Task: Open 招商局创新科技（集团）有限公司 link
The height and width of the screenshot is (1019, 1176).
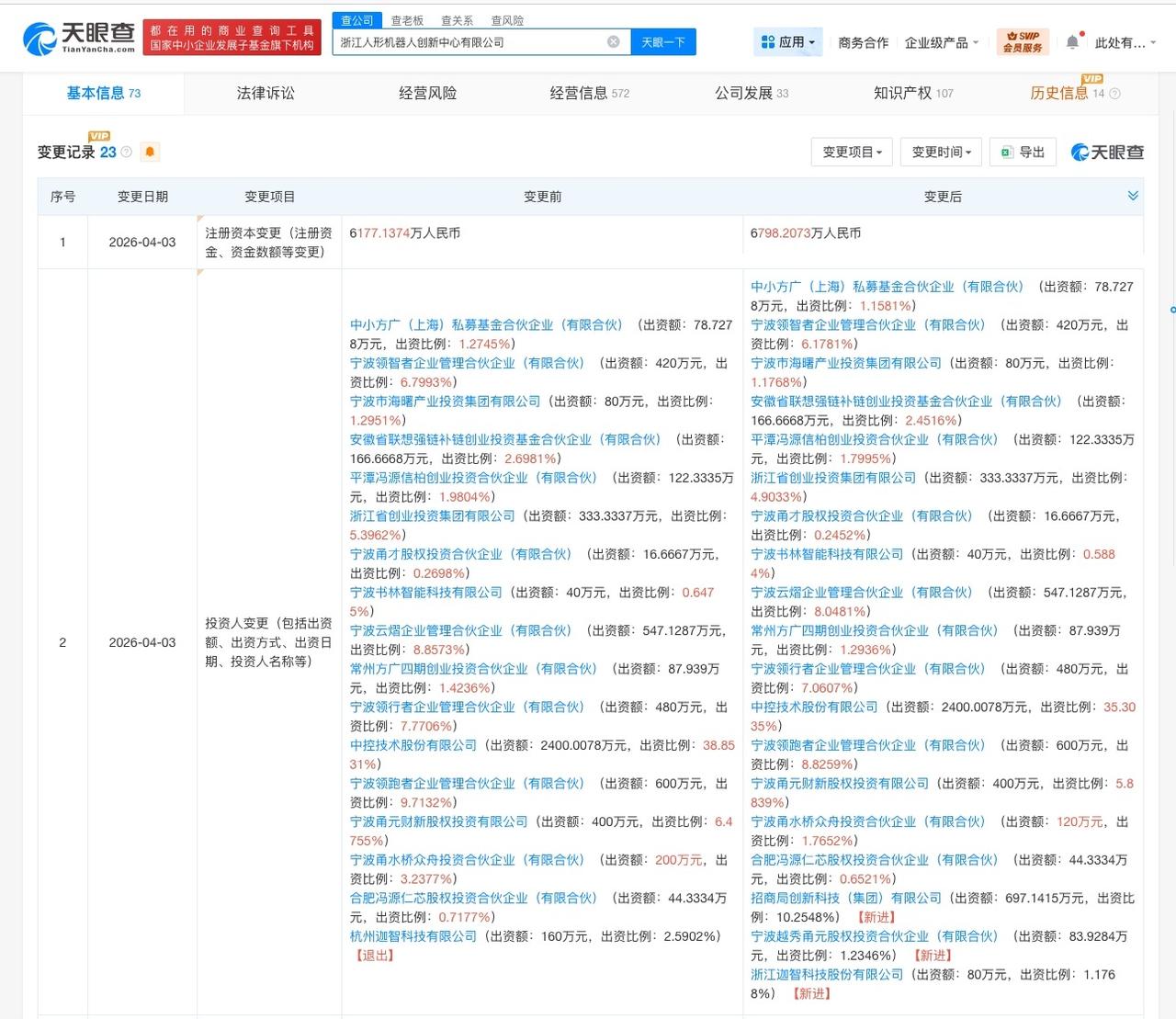Action: click(x=846, y=898)
